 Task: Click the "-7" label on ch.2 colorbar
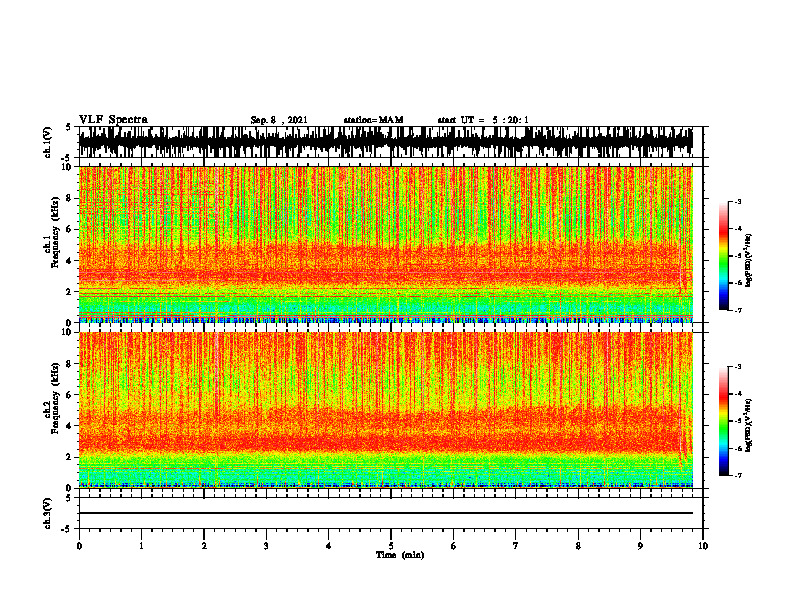(x=736, y=475)
